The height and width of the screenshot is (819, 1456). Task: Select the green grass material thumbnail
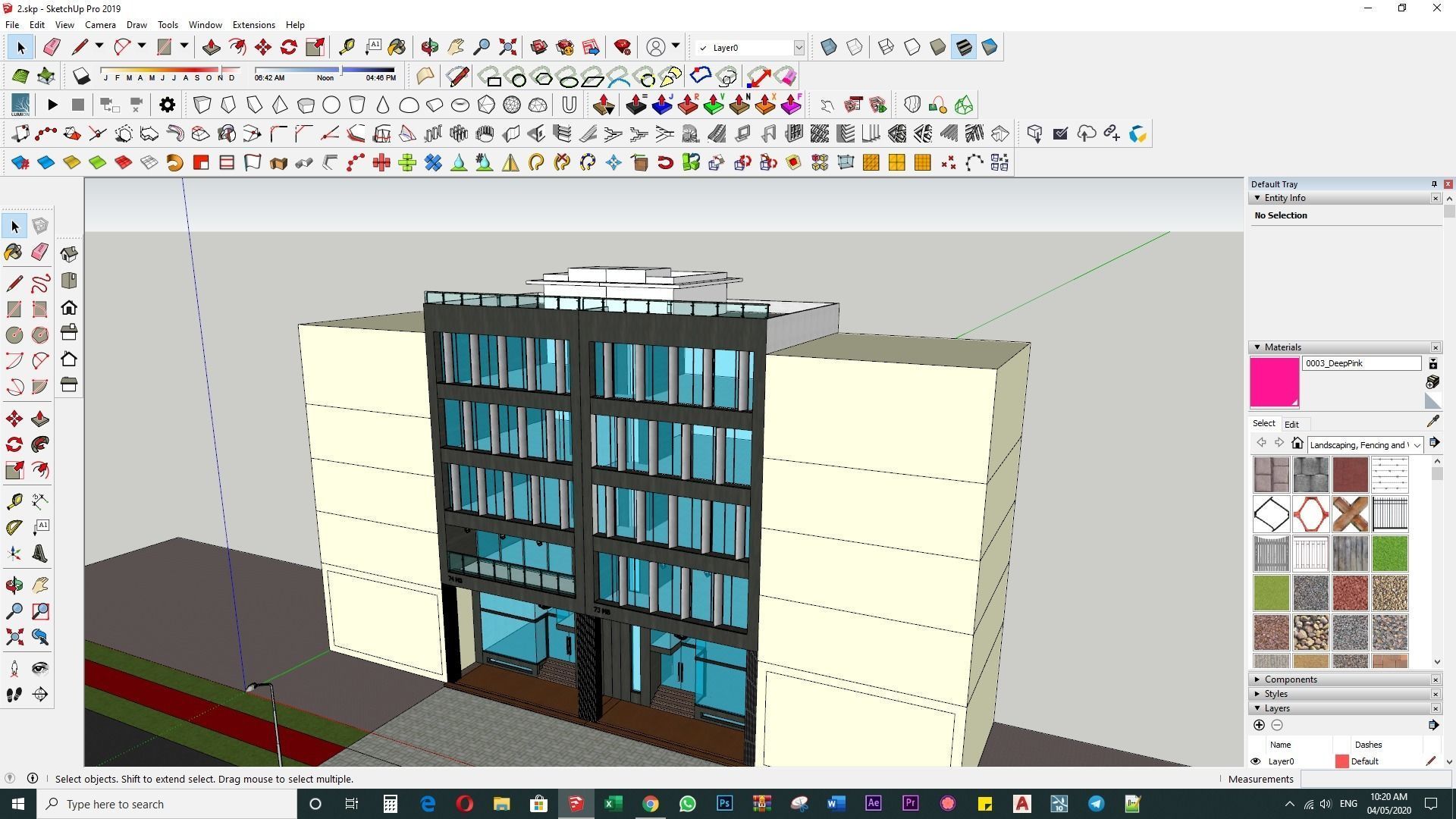coord(1389,554)
